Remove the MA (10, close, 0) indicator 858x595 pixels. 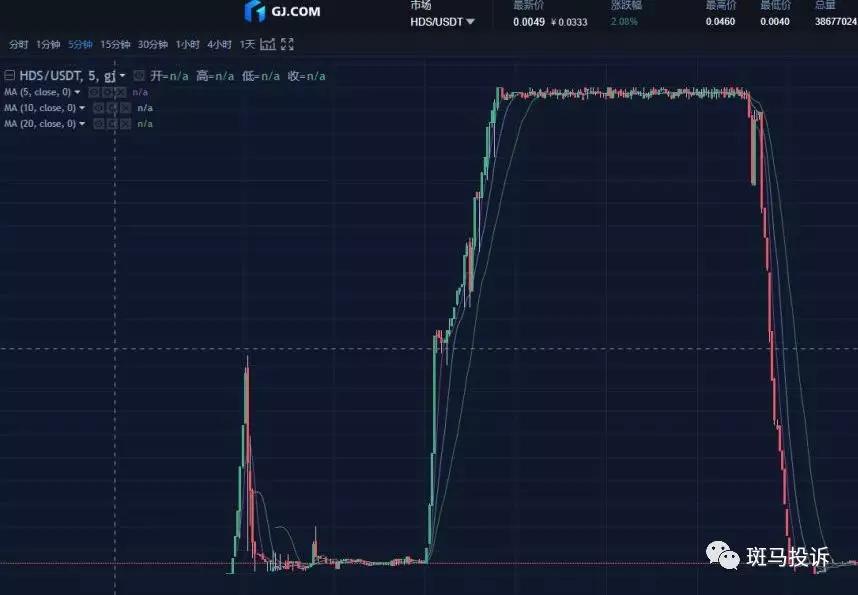point(124,108)
